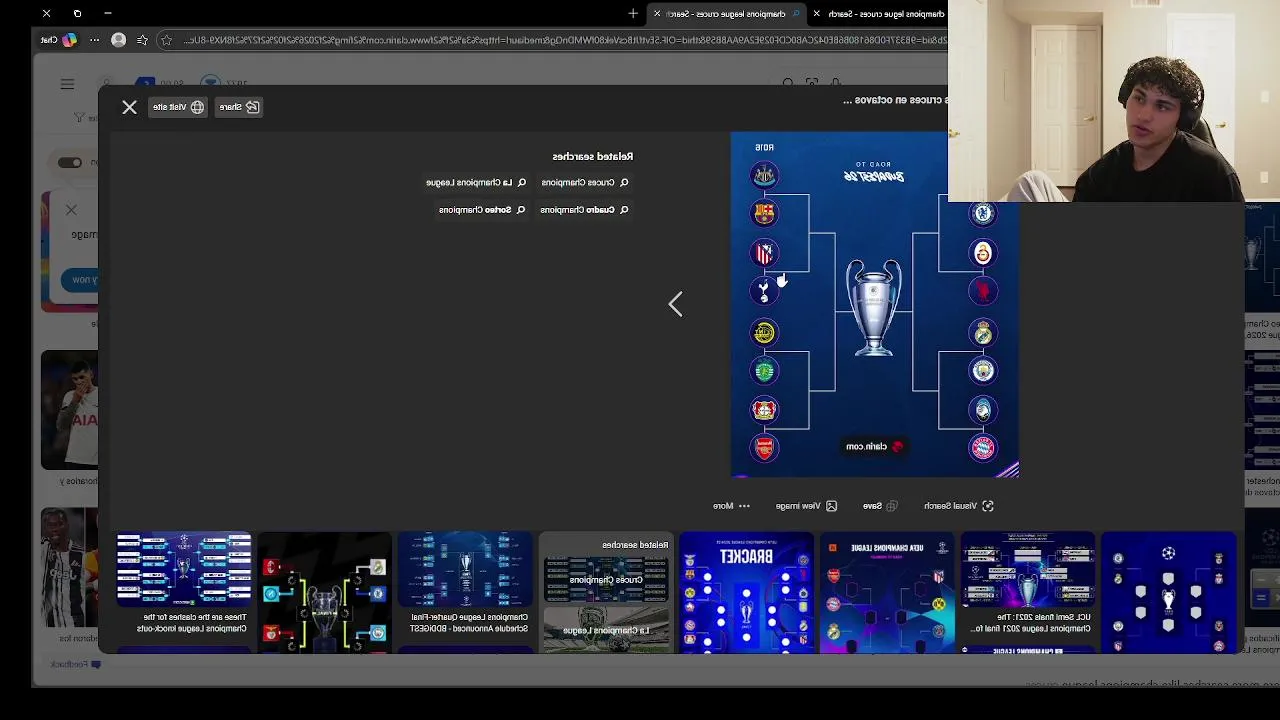Image resolution: width=1280 pixels, height=720 pixels.
Task: Click the Bing search-by-image icon
Action: tap(812, 84)
